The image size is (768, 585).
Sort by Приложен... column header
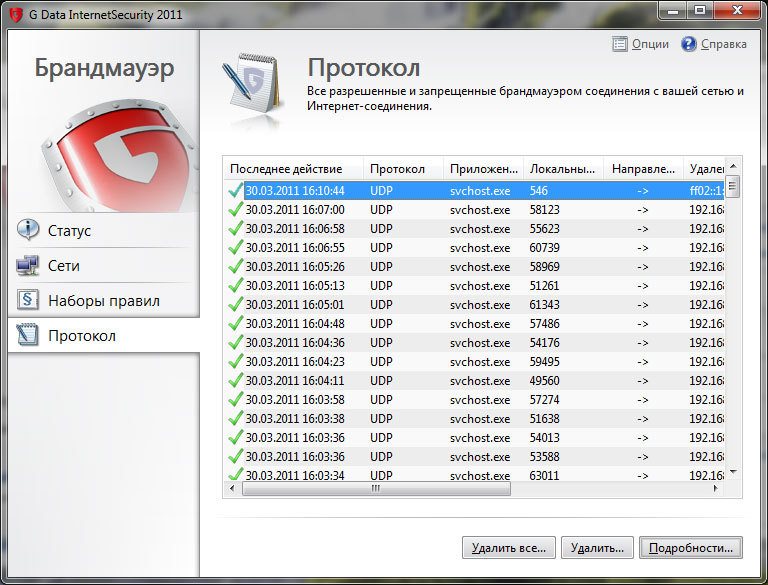[483, 169]
